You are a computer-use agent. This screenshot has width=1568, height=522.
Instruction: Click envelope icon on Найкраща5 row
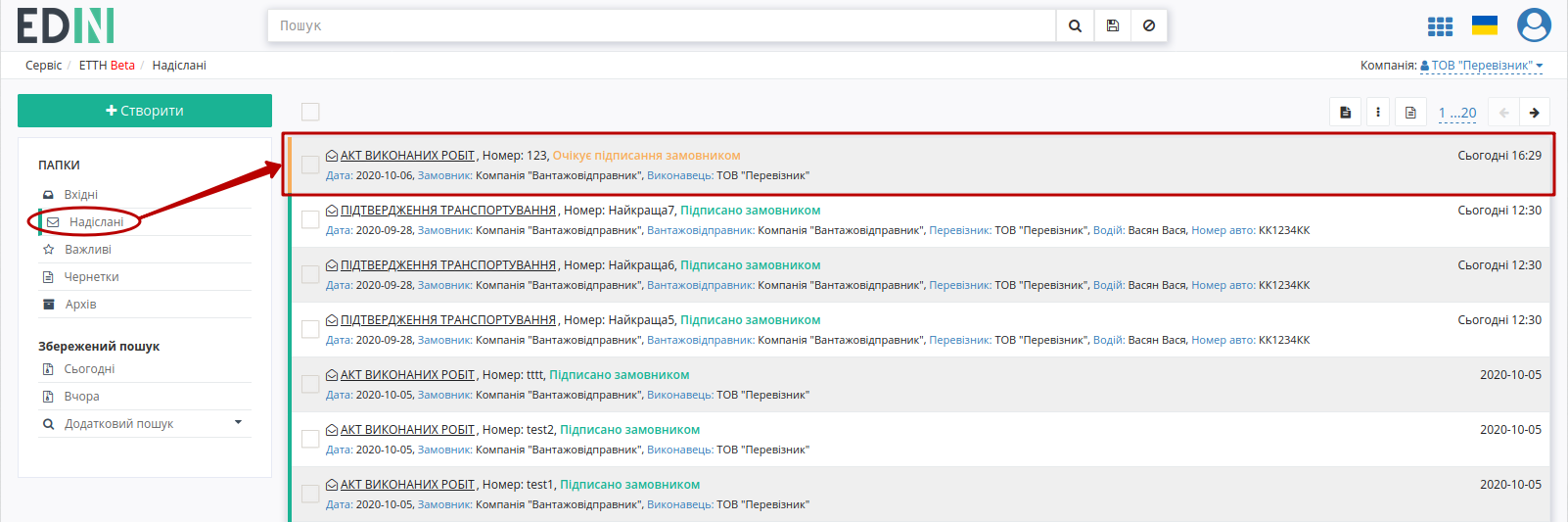332,320
